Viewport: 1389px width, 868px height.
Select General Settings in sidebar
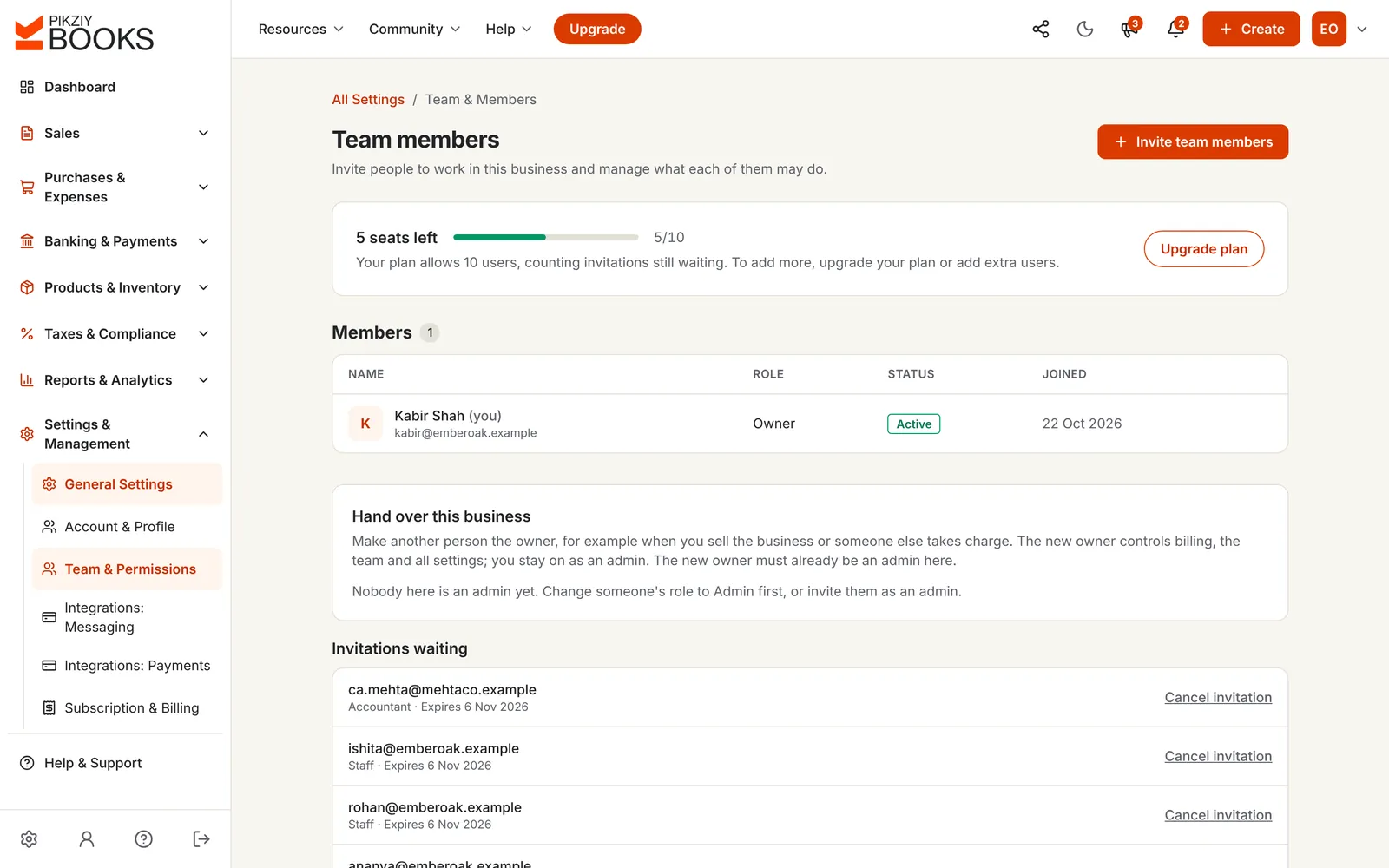pos(127,484)
